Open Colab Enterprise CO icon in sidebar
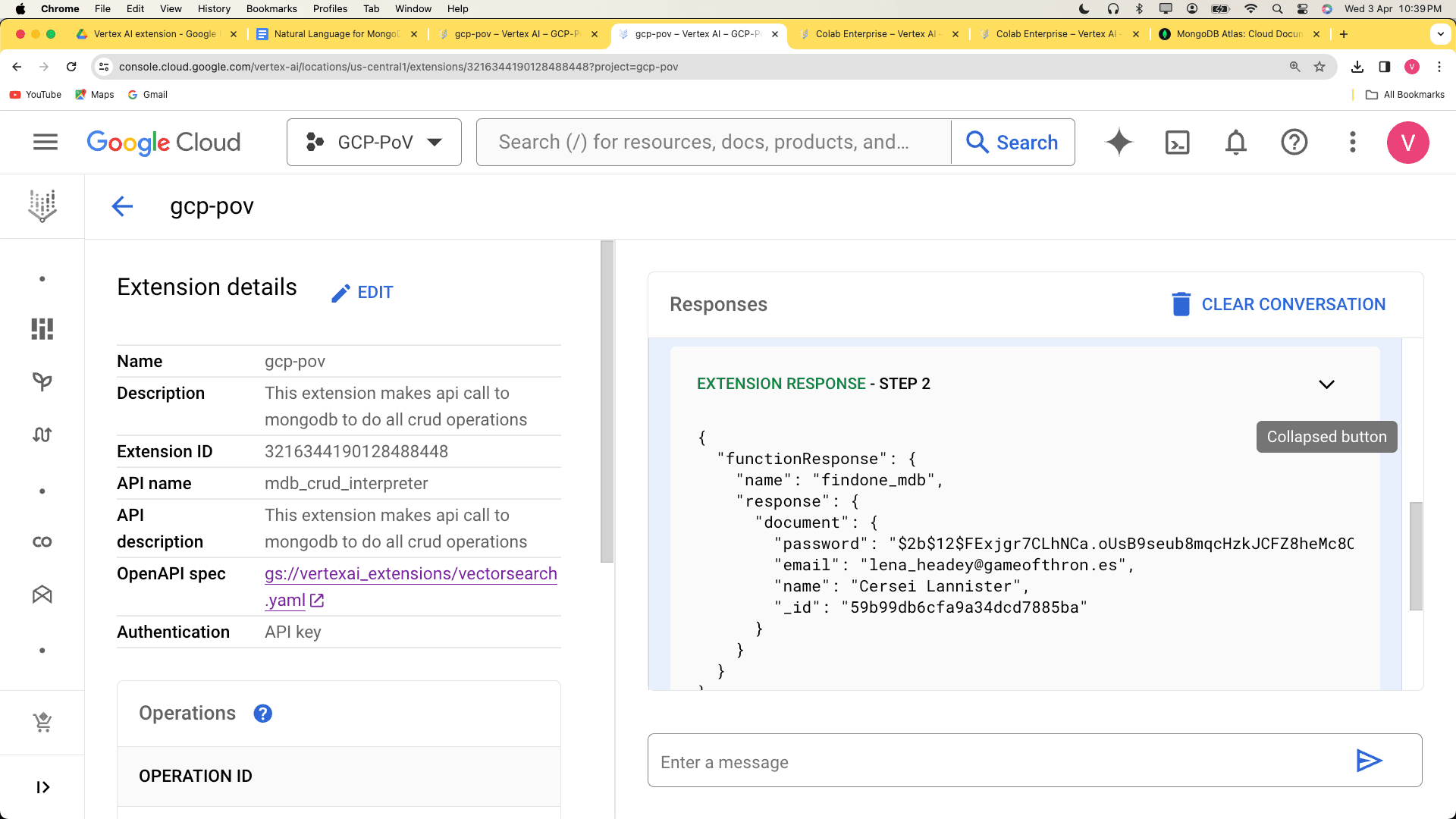The width and height of the screenshot is (1456, 819). 42,541
